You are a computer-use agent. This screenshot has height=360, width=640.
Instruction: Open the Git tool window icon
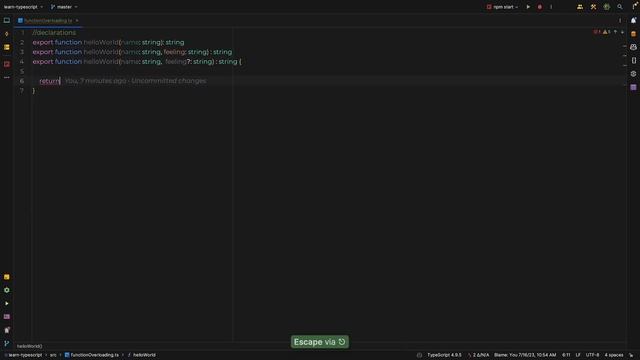click(7, 343)
